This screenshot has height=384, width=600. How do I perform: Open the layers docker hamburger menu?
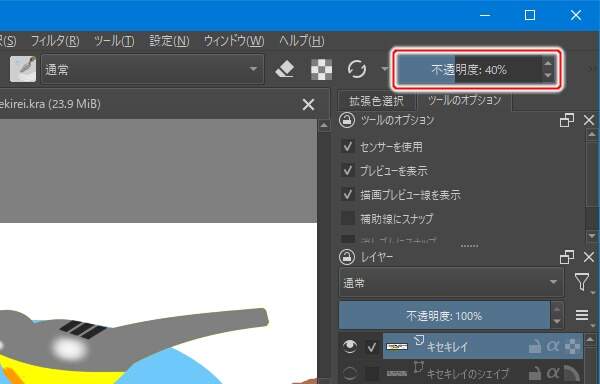[x=582, y=315]
